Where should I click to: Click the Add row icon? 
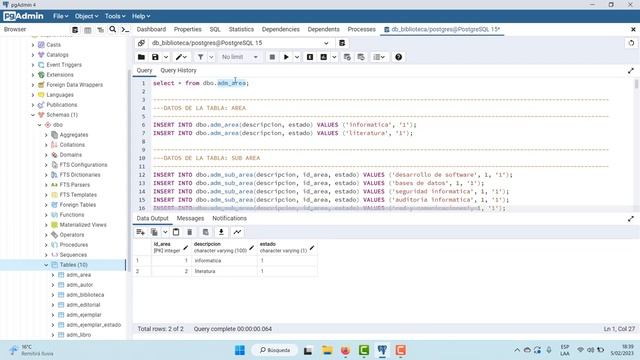click(x=140, y=232)
